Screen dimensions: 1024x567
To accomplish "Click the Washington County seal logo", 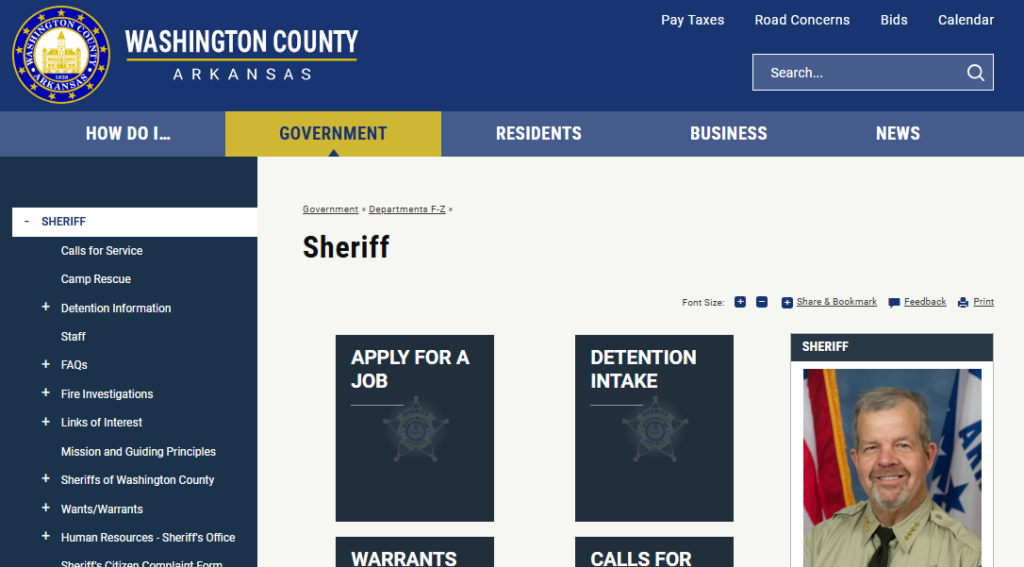I will 61,55.
